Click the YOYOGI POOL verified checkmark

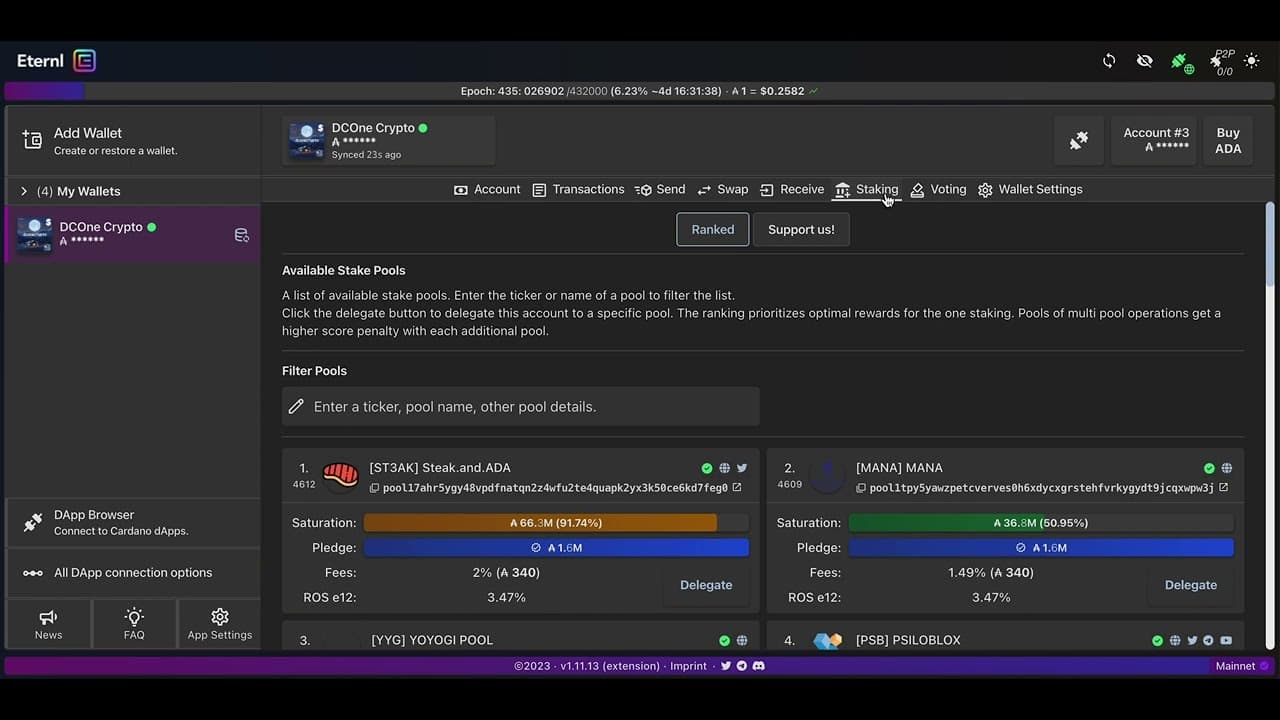725,641
